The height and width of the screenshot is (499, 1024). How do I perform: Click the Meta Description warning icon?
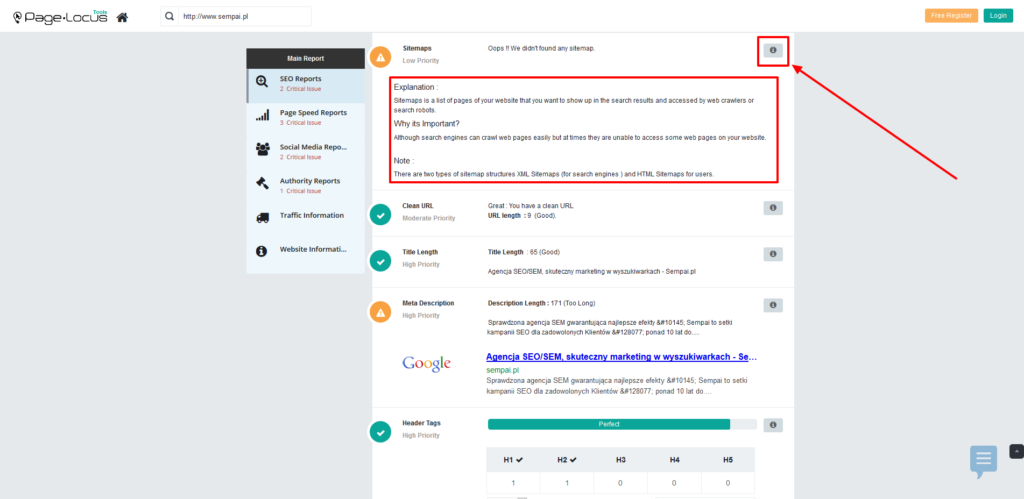(381, 312)
